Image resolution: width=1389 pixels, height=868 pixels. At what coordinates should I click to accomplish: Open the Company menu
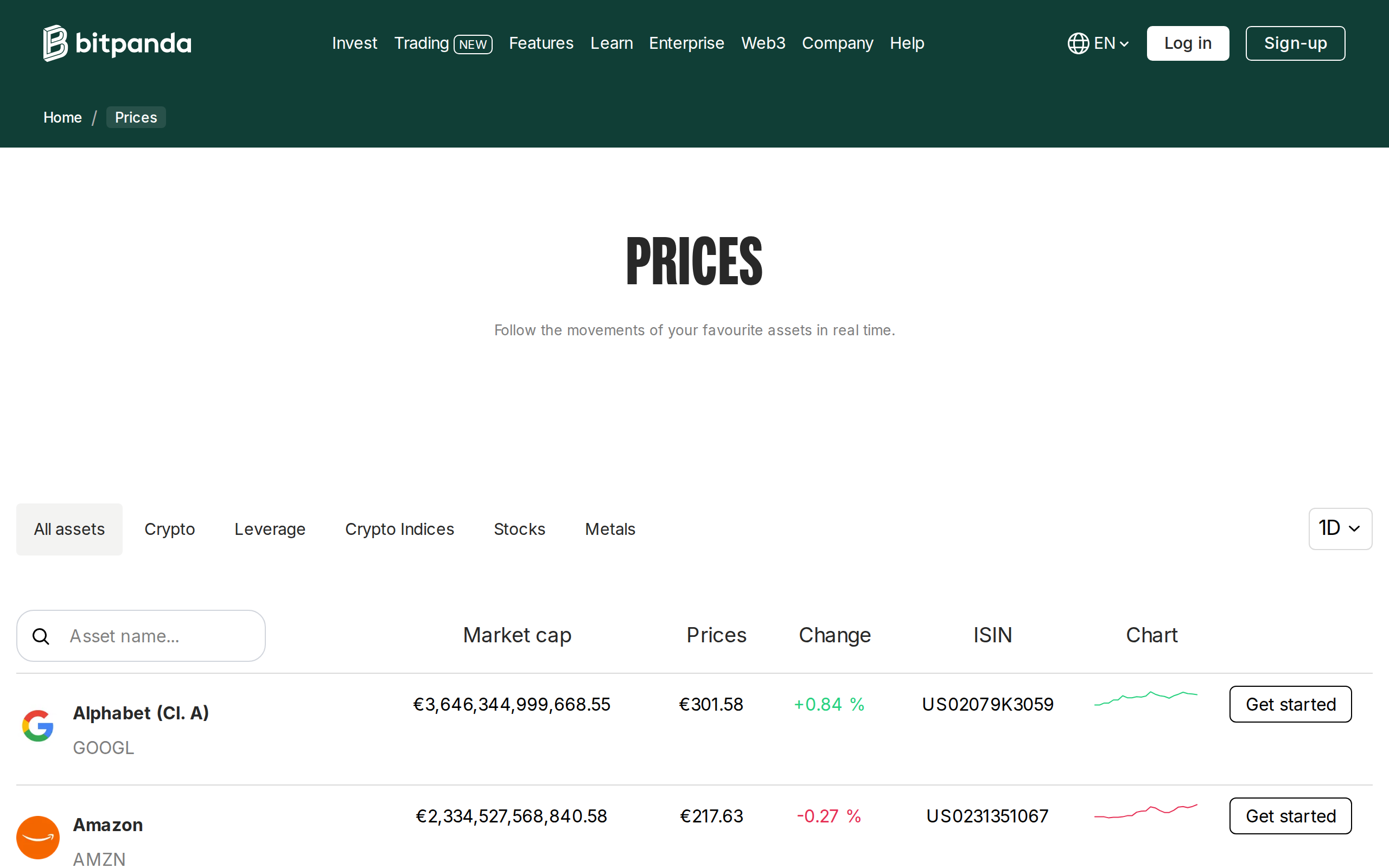point(837,43)
